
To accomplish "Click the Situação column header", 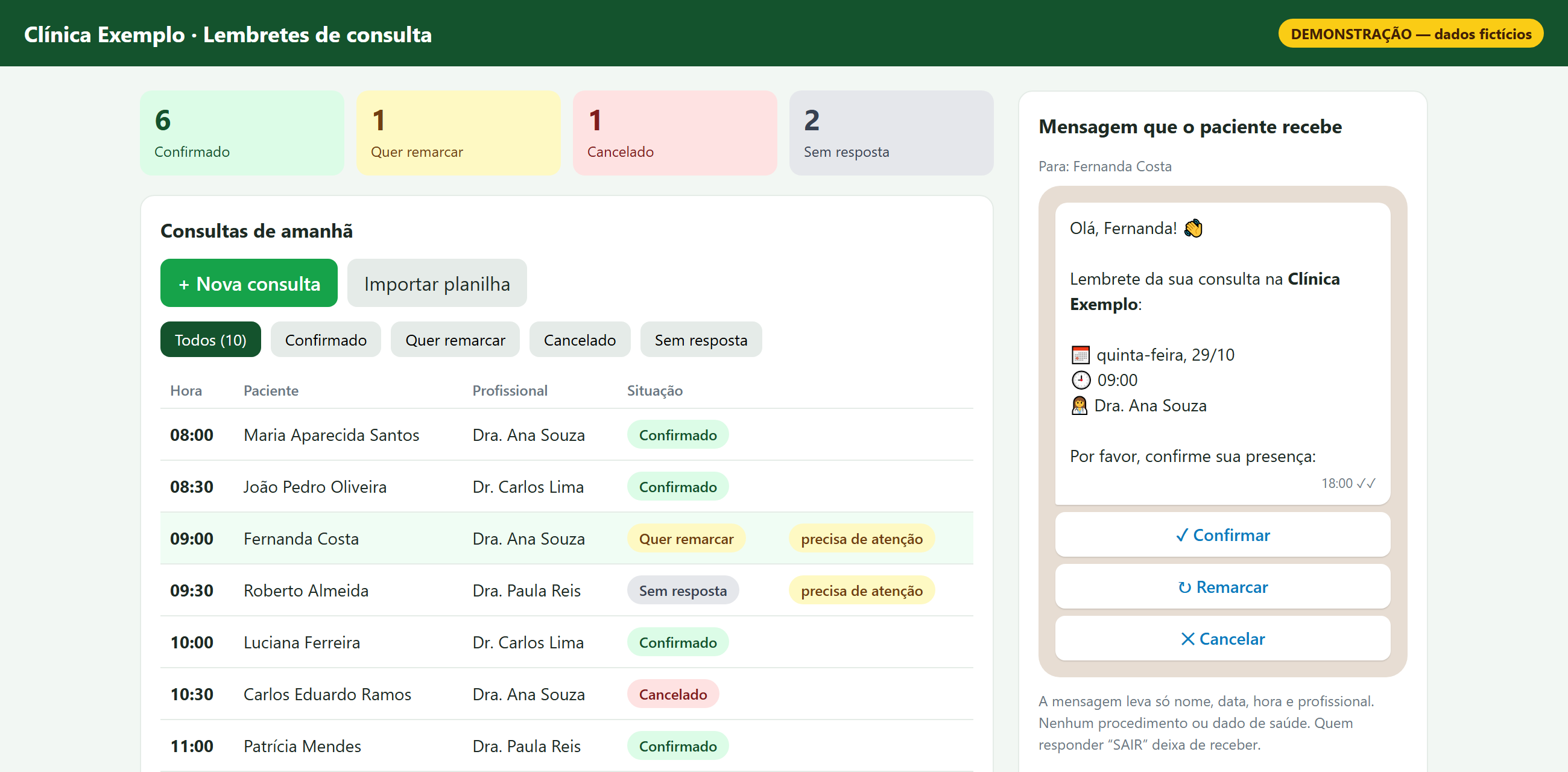I will point(655,390).
